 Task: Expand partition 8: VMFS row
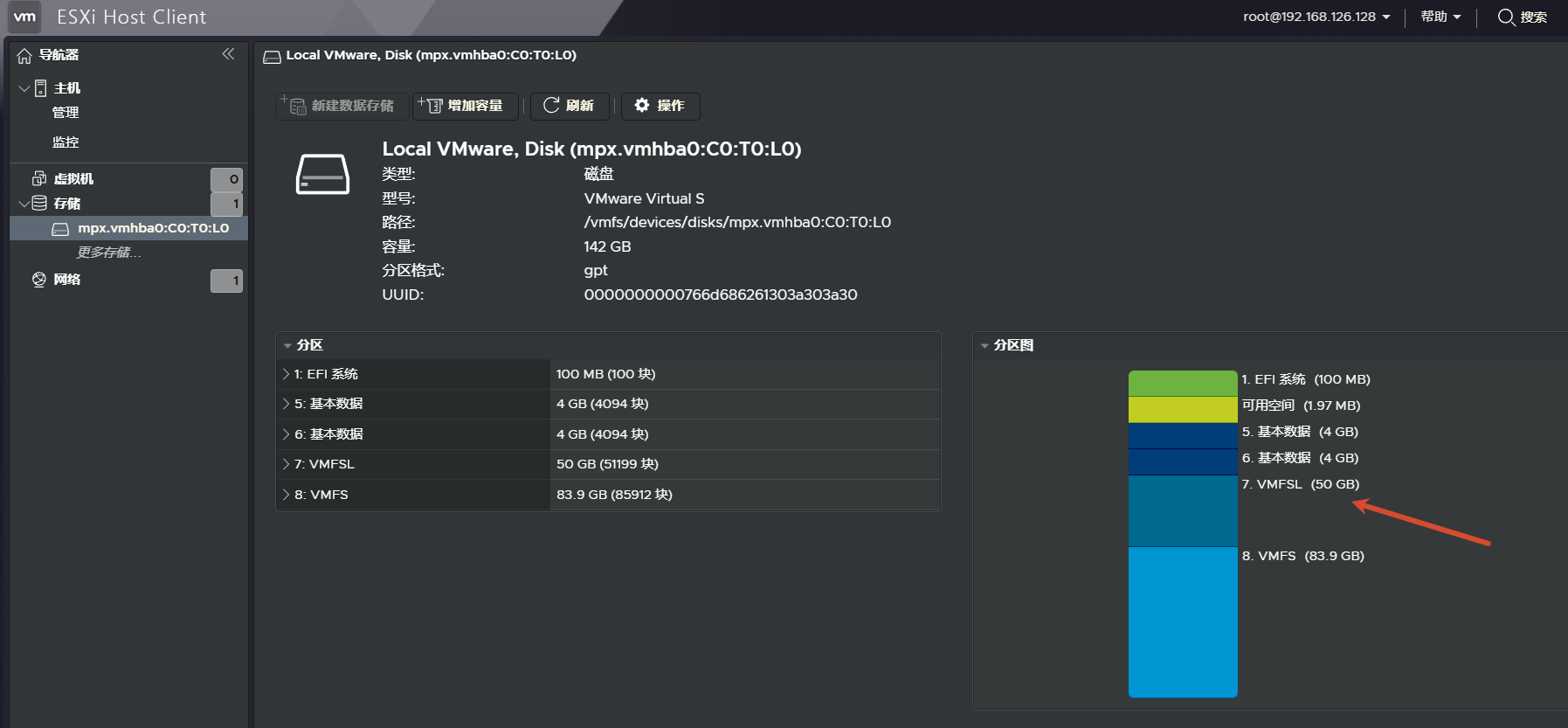[286, 495]
